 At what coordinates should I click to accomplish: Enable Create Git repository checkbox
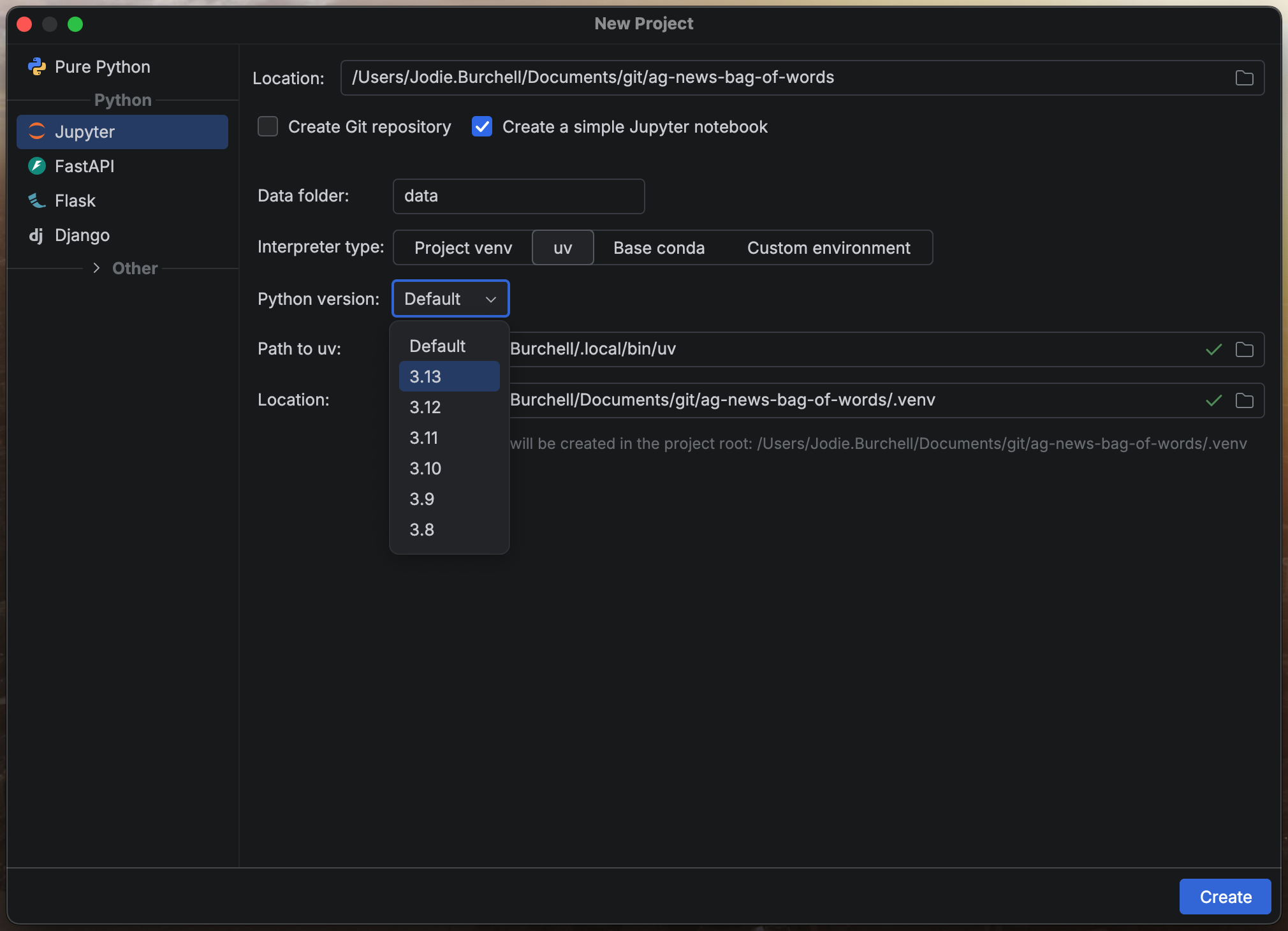(268, 127)
